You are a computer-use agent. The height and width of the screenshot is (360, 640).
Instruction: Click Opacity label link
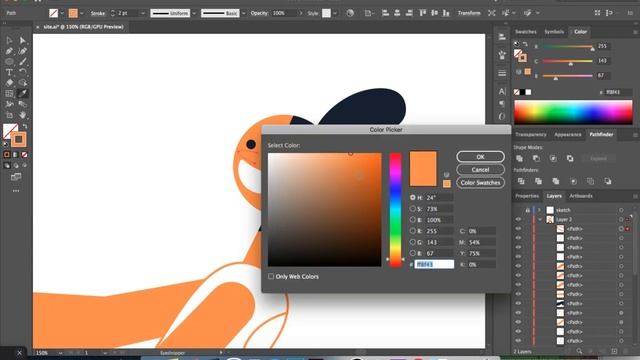(259, 13)
